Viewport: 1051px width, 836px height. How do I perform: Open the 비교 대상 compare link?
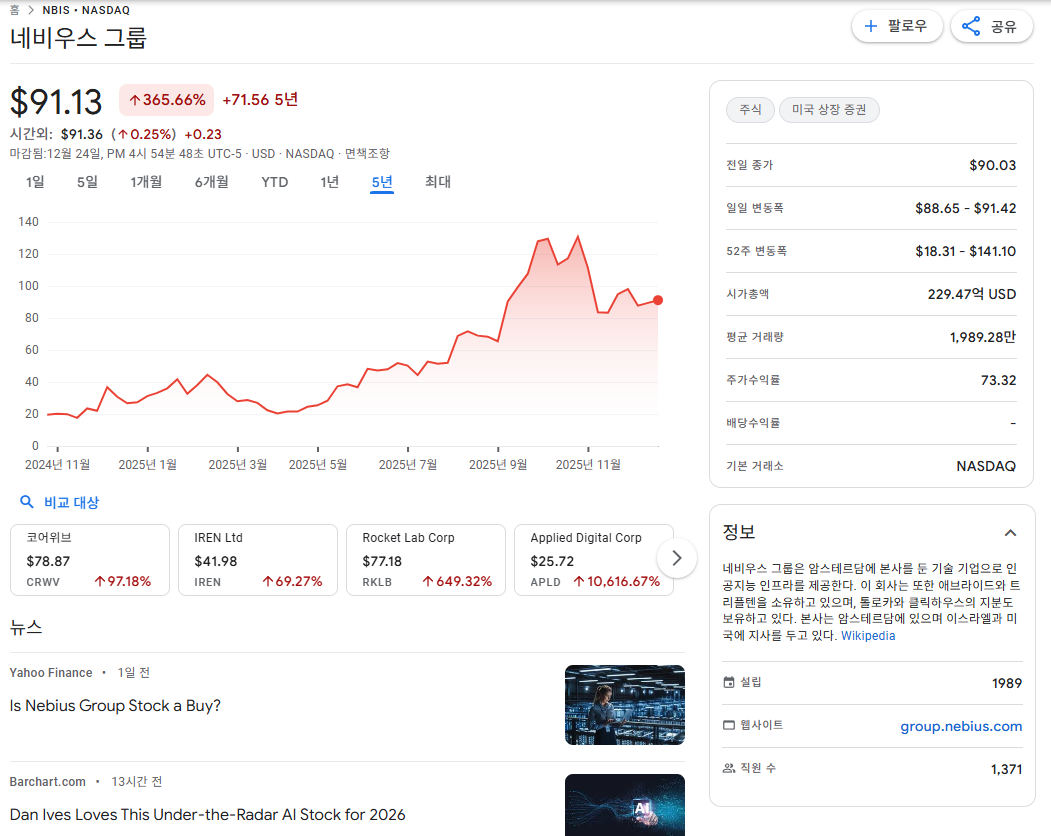pos(72,502)
